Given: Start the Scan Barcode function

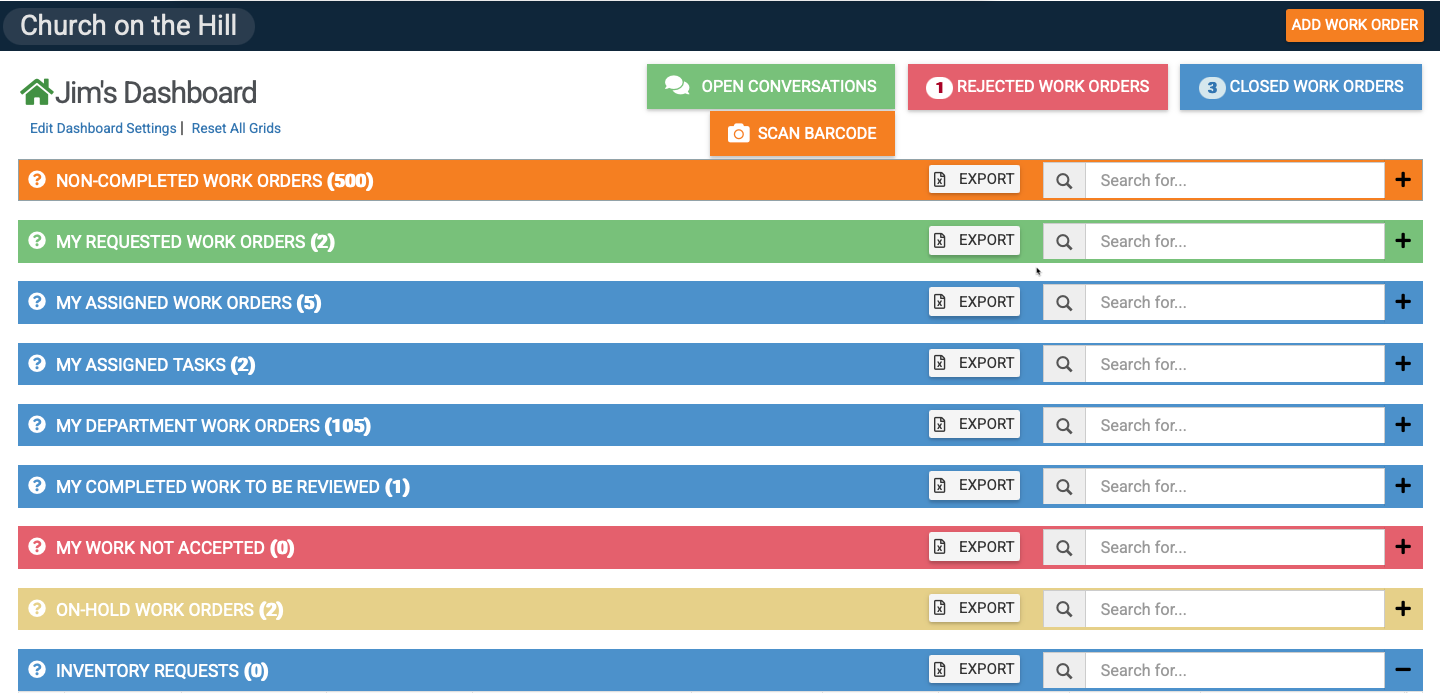Looking at the screenshot, I should [802, 134].
